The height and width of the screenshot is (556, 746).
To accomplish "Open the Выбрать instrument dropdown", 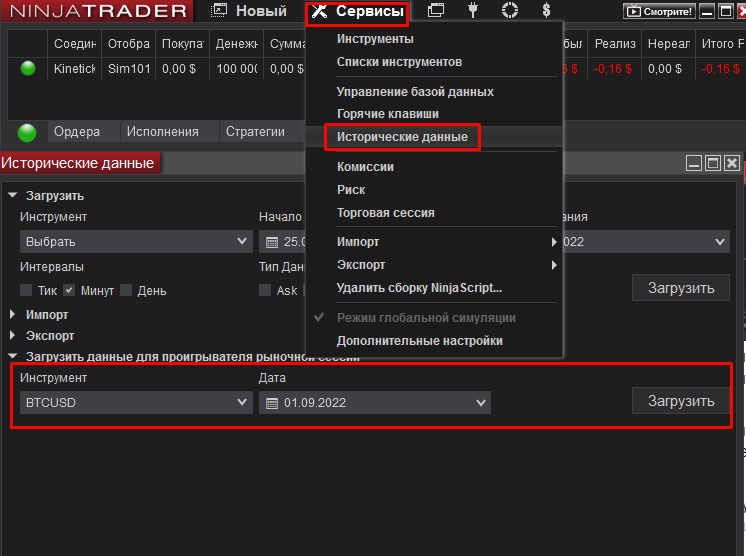I will [136, 242].
